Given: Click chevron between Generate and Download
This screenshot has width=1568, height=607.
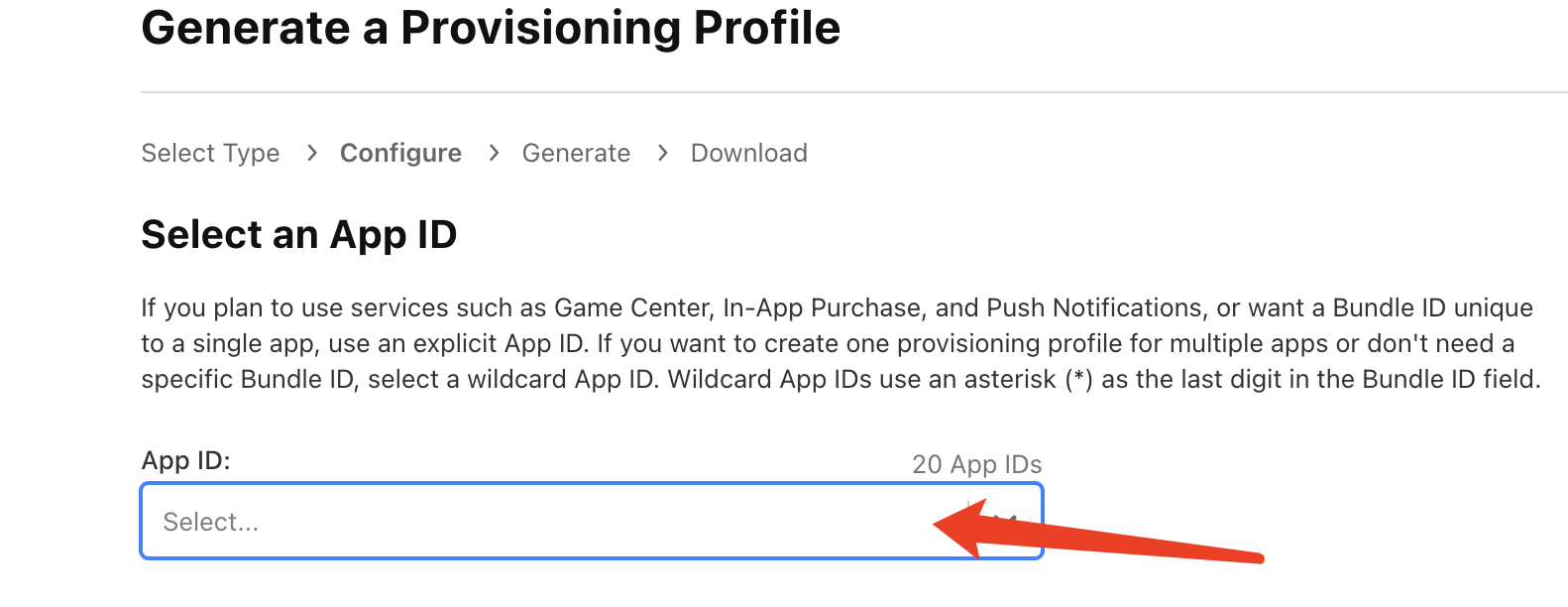Looking at the screenshot, I should (x=662, y=153).
